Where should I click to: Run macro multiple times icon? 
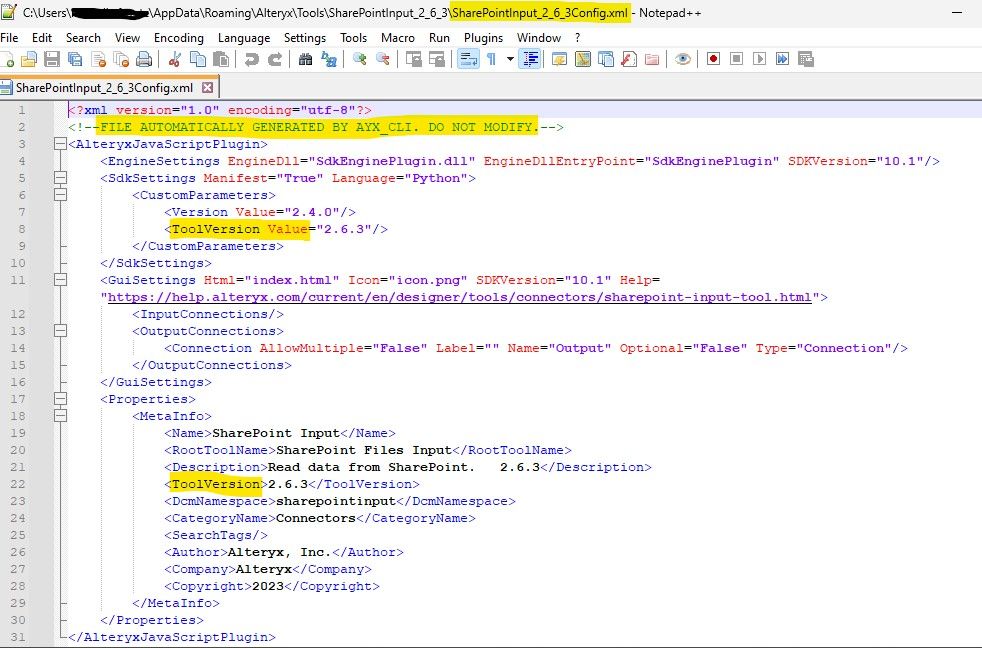pos(783,59)
